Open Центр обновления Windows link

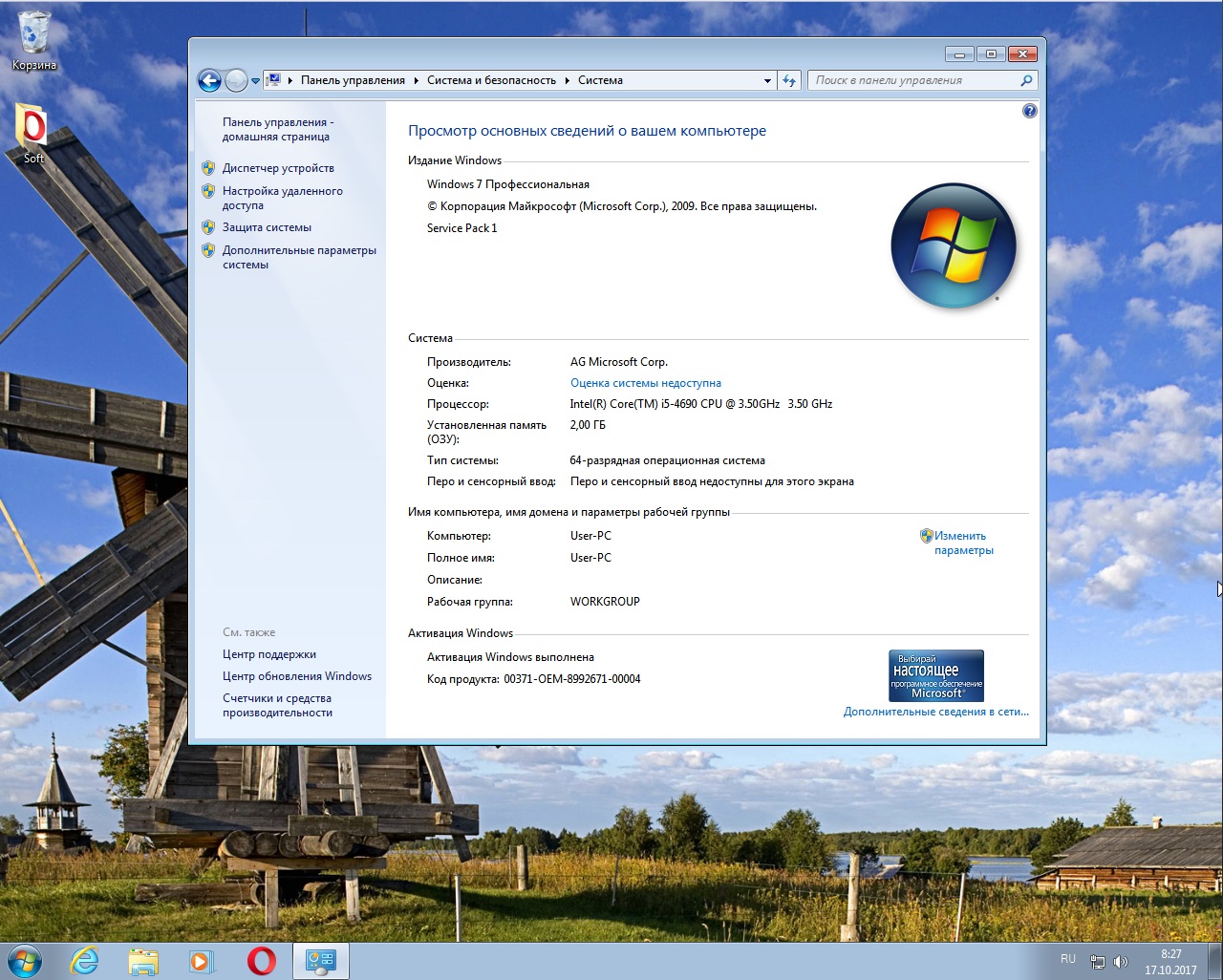pos(297,676)
